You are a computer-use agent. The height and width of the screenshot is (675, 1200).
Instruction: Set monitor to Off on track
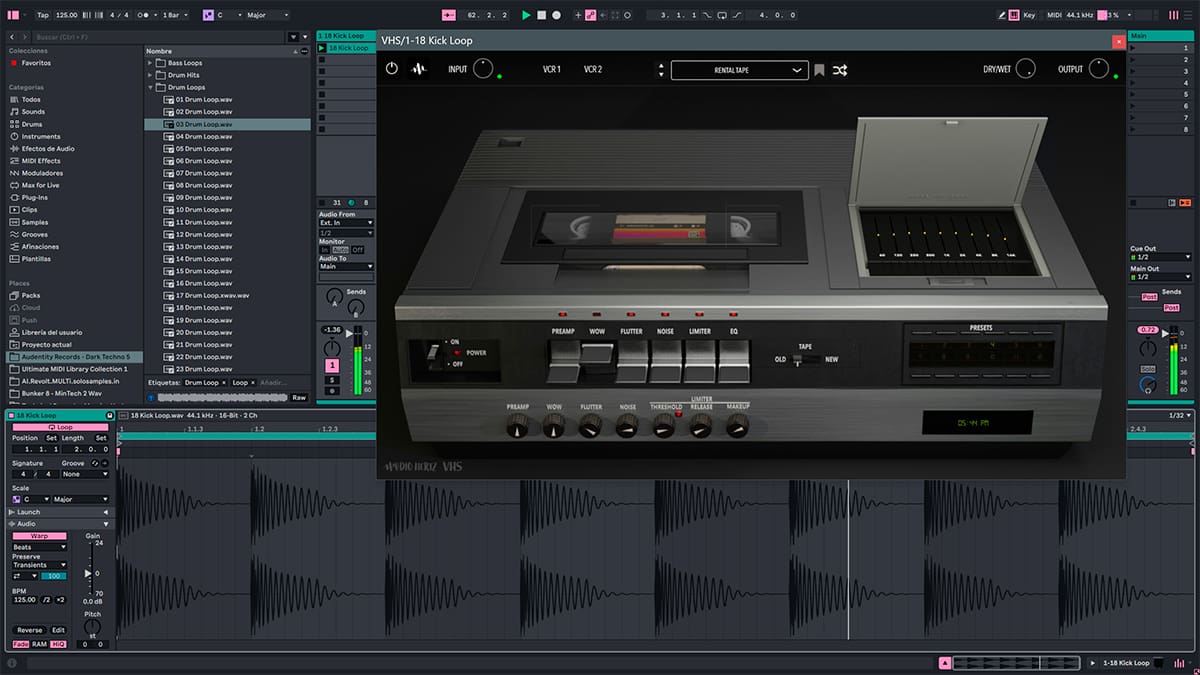pos(357,249)
